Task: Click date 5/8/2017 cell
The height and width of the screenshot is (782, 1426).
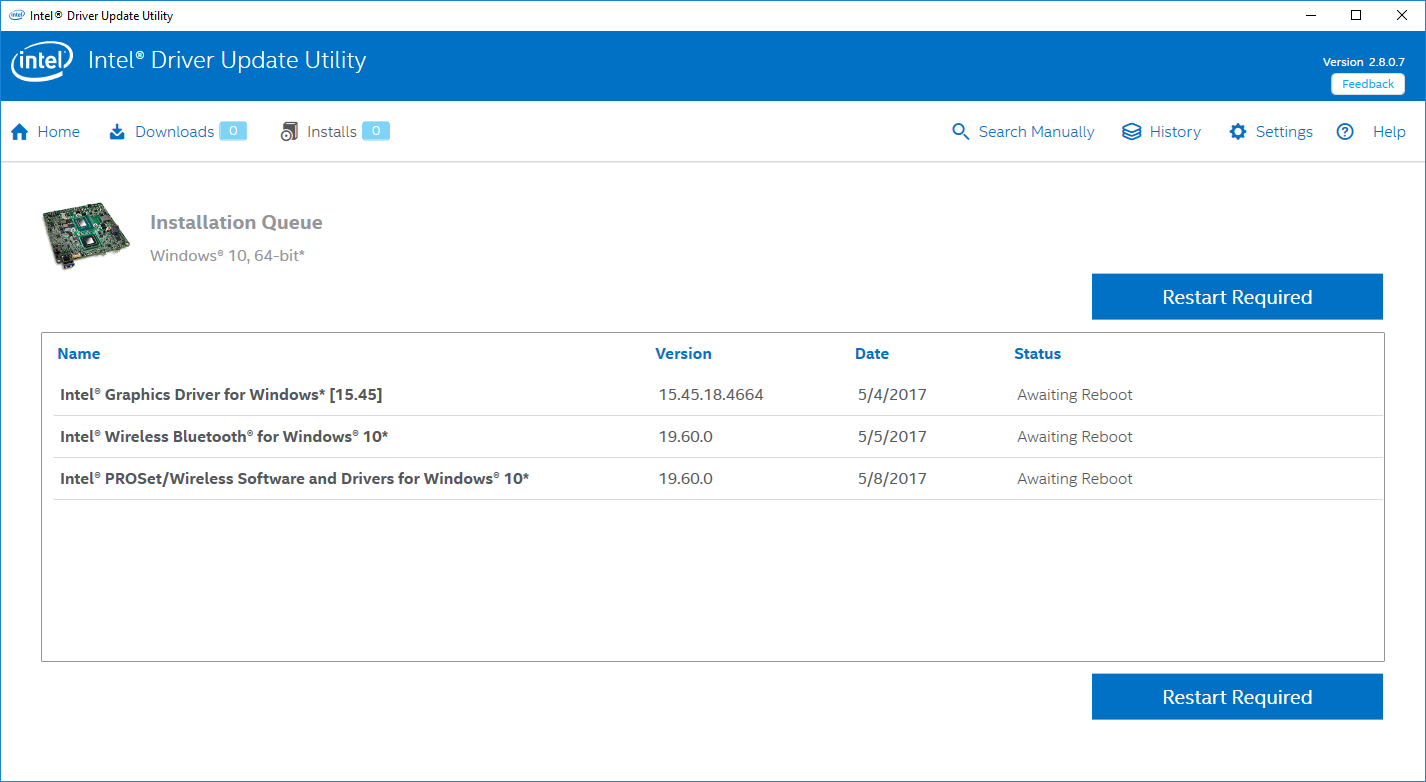Action: point(892,479)
